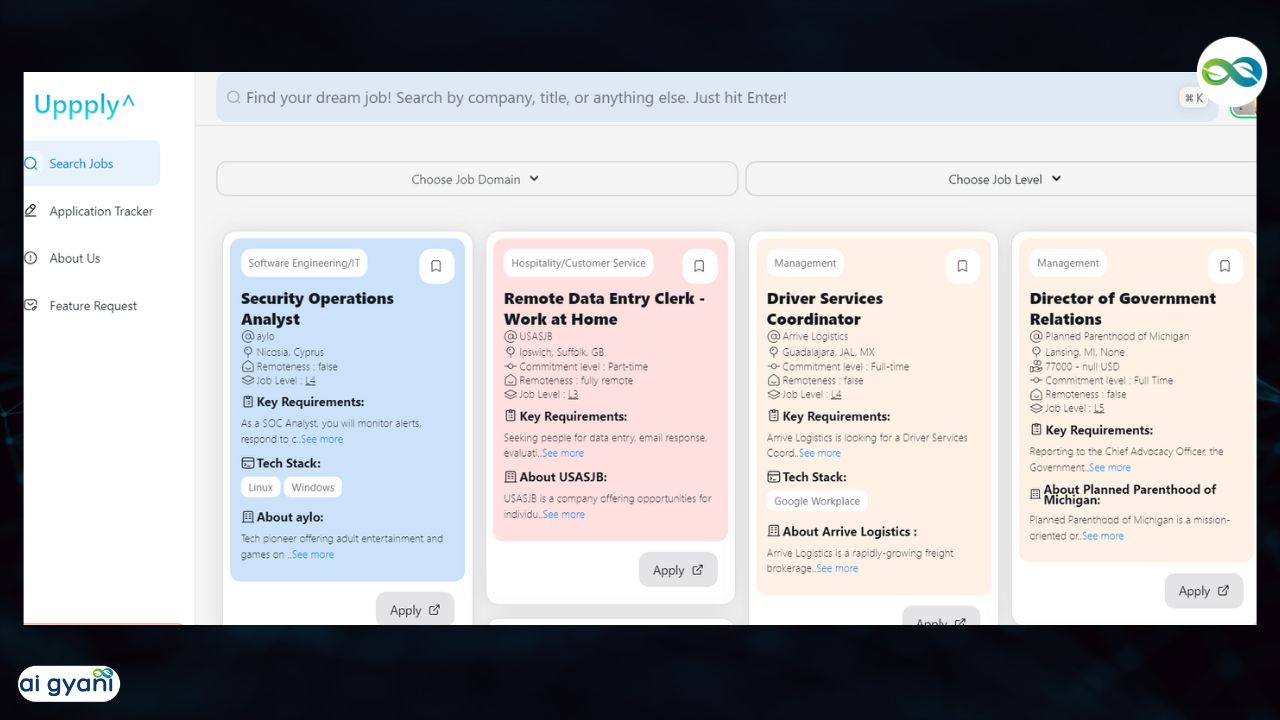Bookmark the Driver Services Coordinator job

[962, 266]
